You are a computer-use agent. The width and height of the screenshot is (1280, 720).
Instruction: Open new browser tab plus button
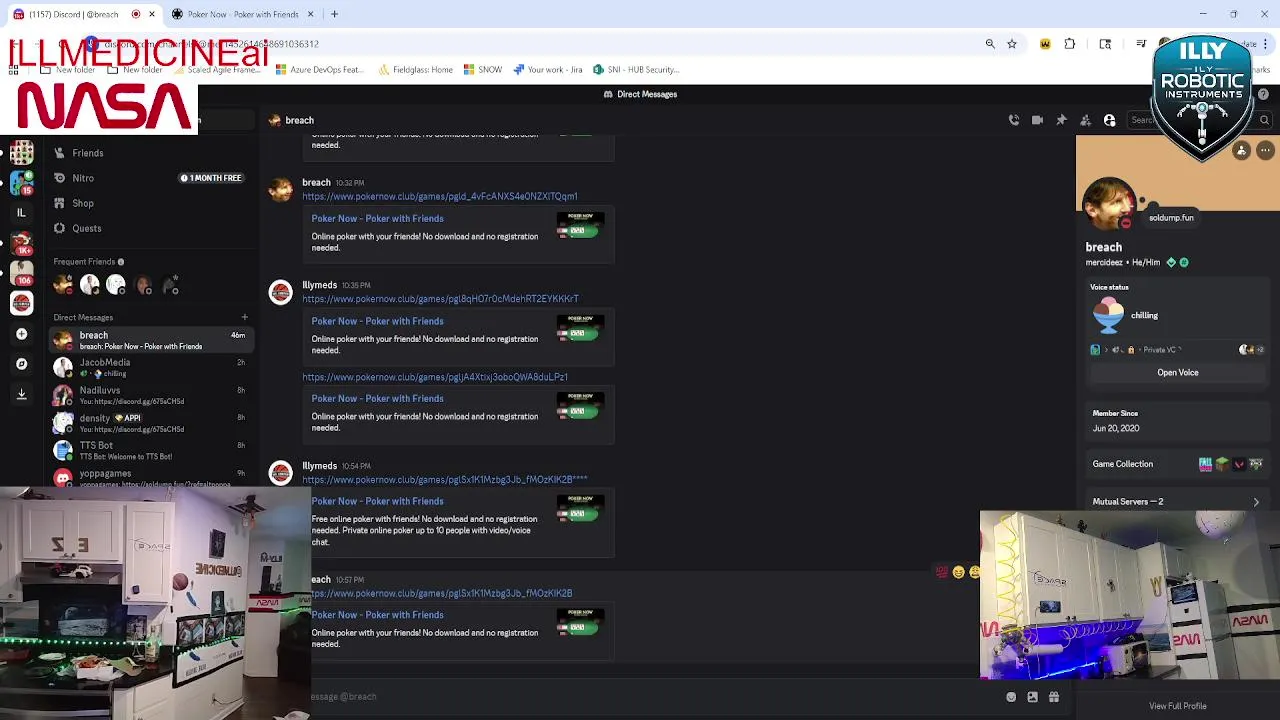pyautogui.click(x=334, y=14)
